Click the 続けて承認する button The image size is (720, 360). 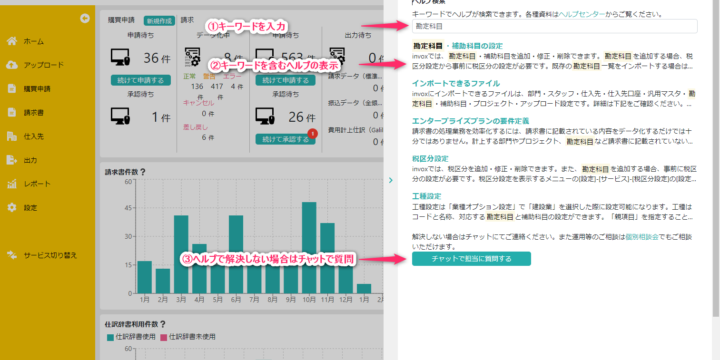click(285, 139)
